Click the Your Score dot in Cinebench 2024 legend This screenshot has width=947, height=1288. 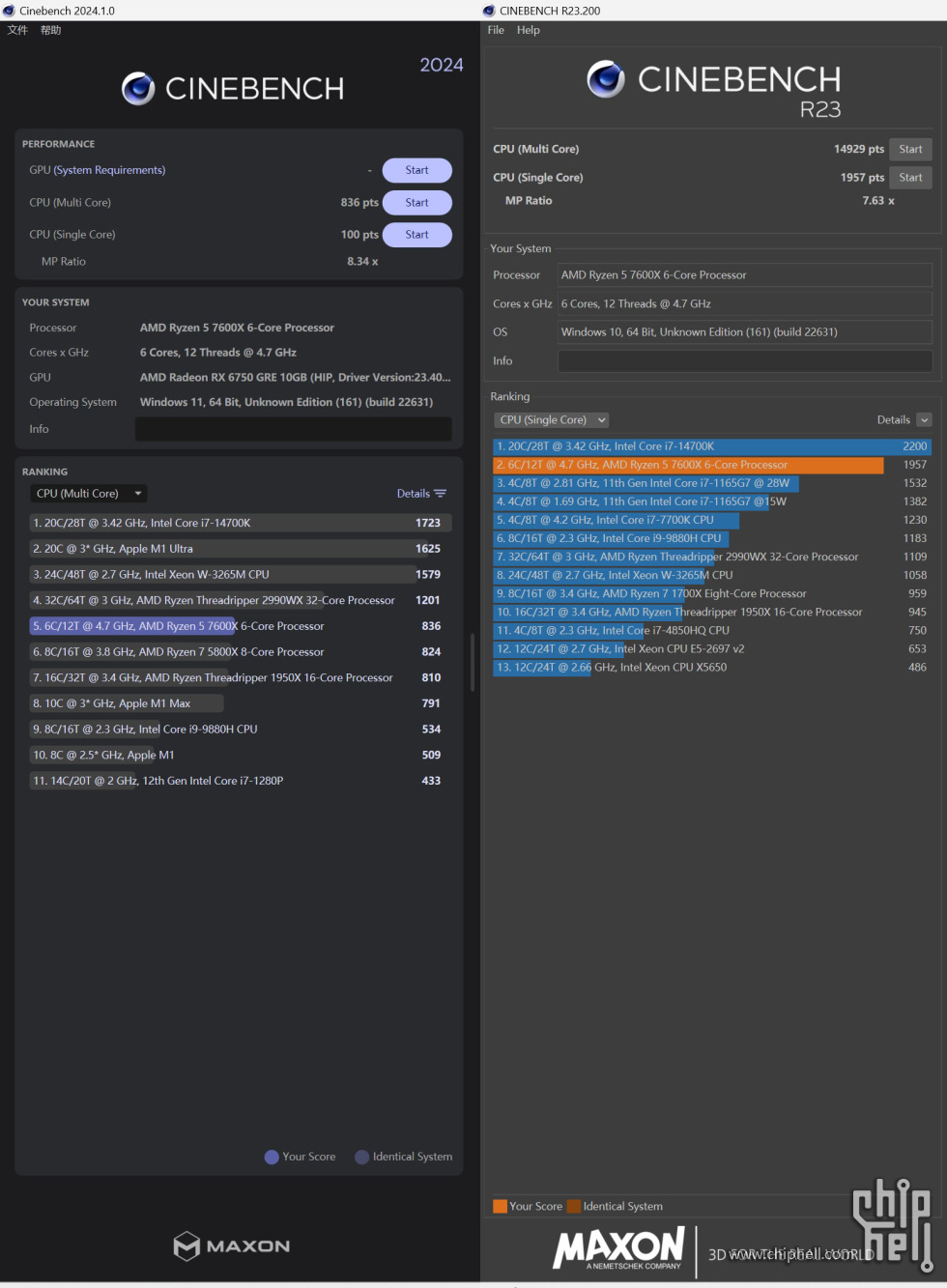tap(272, 1157)
